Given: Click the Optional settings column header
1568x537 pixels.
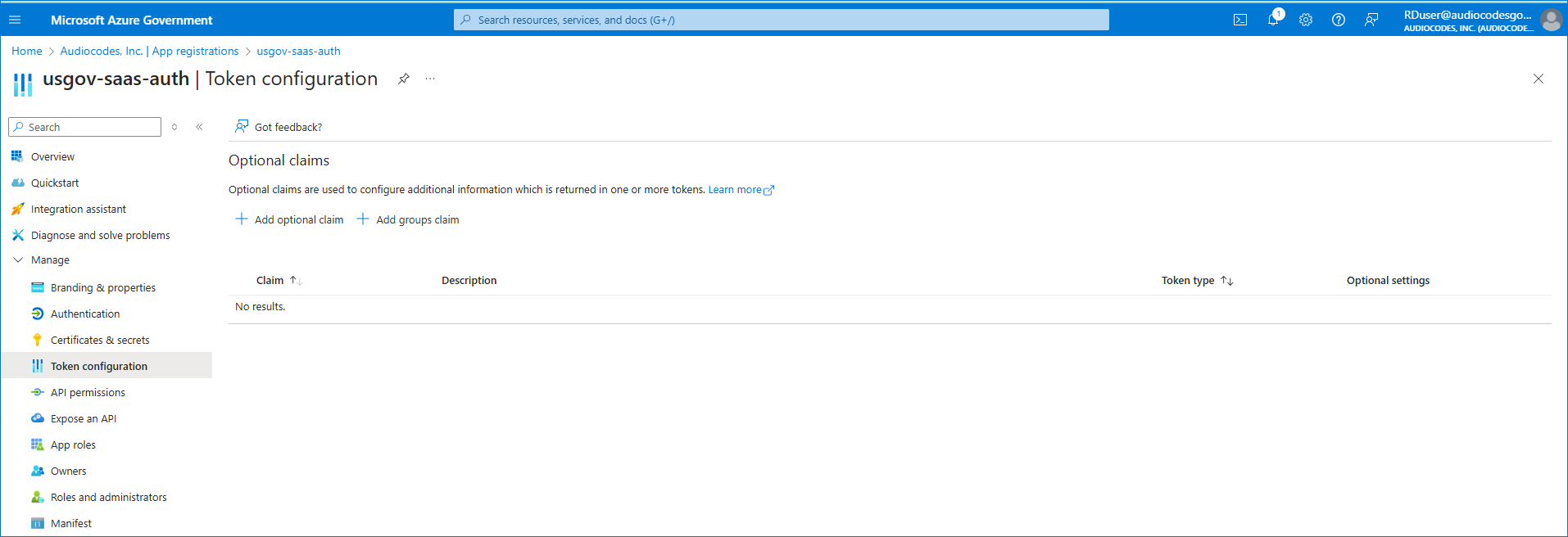Looking at the screenshot, I should pyautogui.click(x=1388, y=280).
